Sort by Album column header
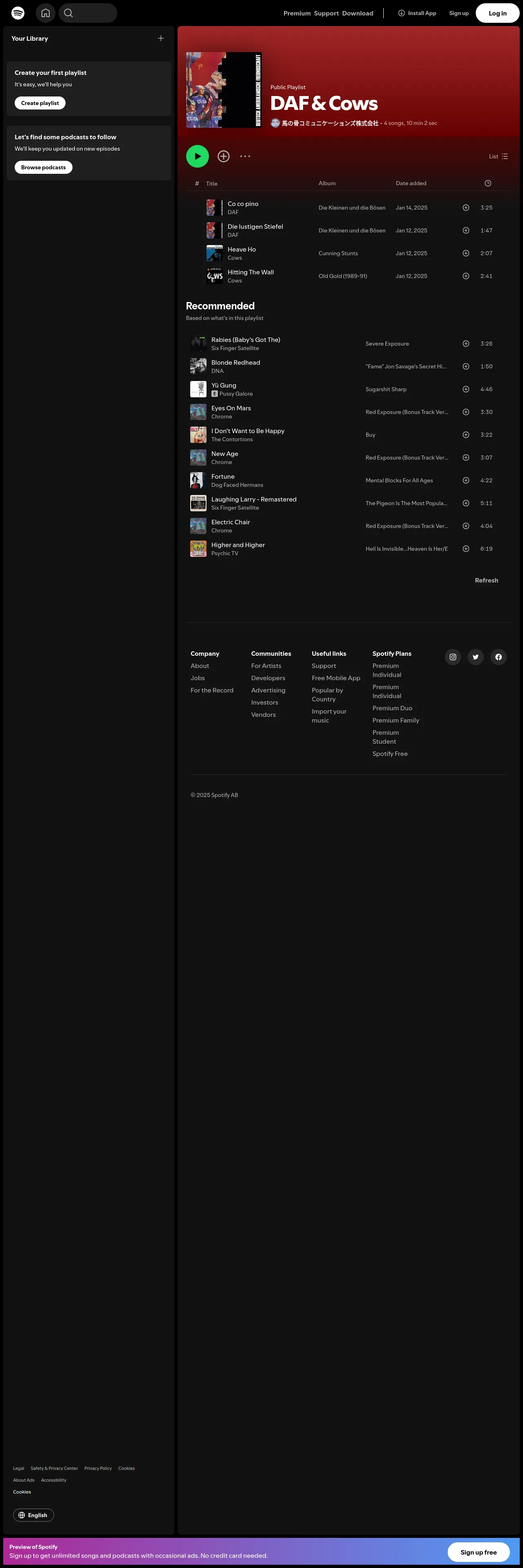This screenshot has height=1568, width=523. (x=327, y=183)
